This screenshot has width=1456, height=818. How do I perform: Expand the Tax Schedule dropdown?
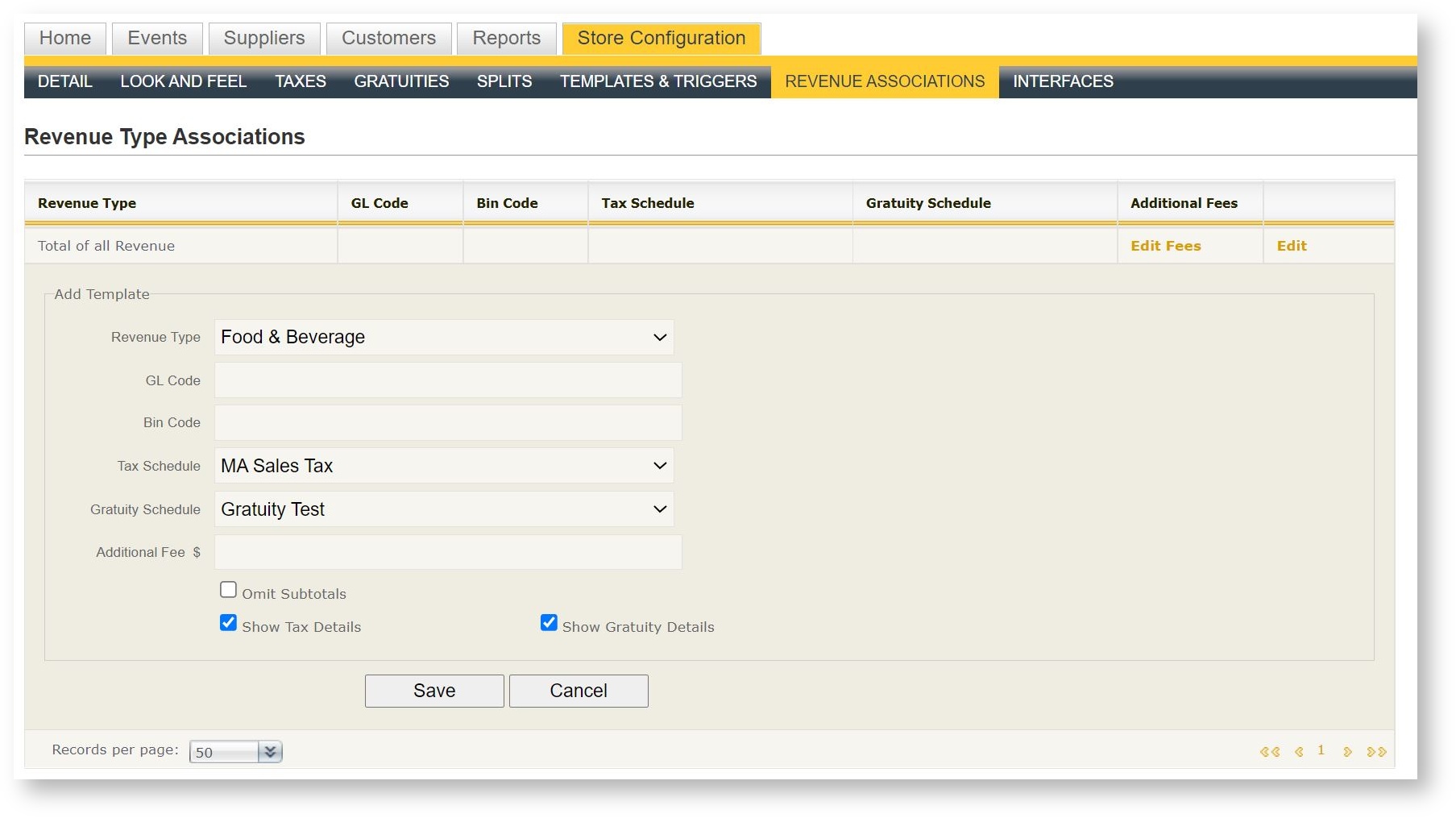444,466
